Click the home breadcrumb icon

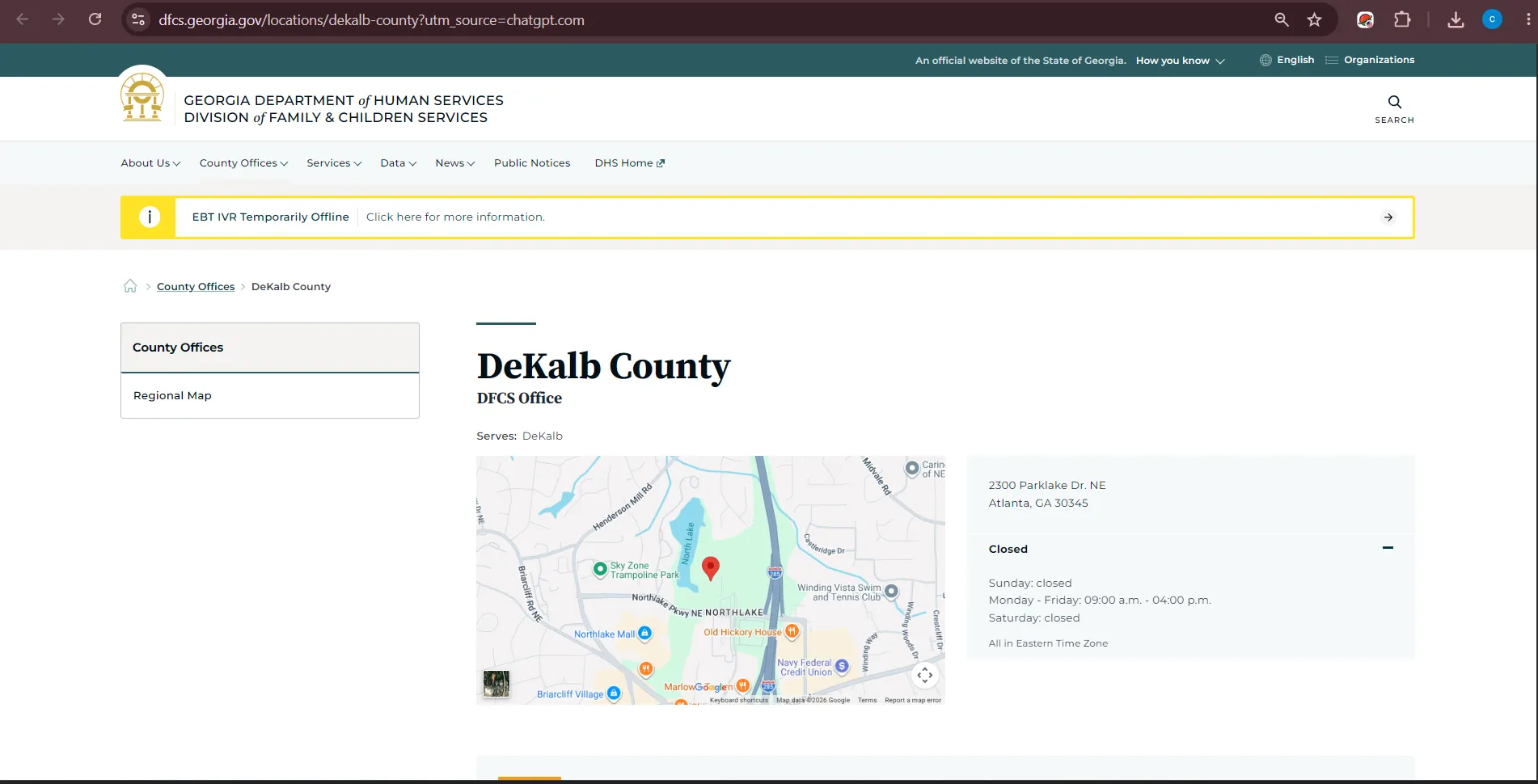(130, 286)
